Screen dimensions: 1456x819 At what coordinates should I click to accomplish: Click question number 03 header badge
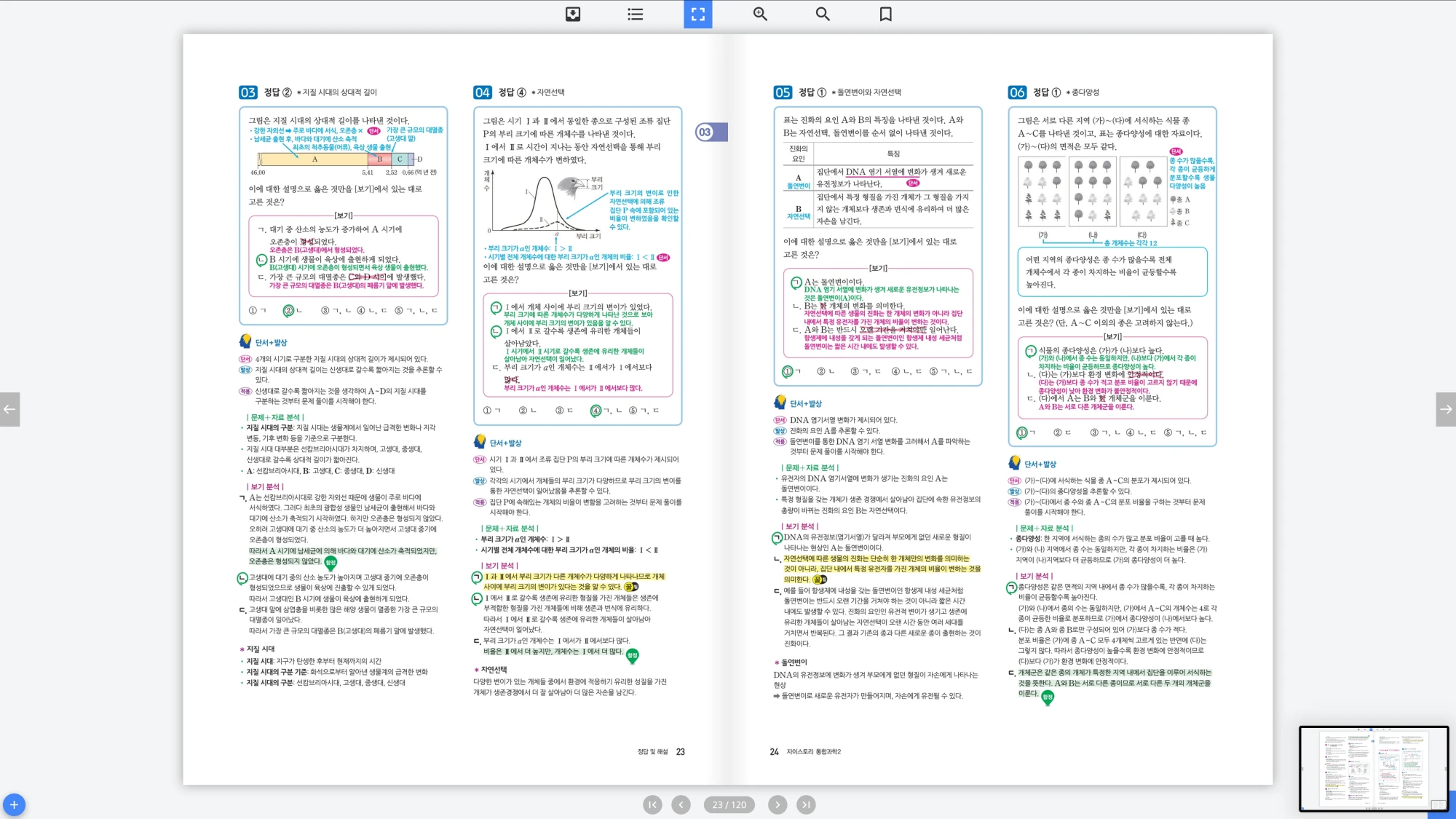click(x=248, y=92)
